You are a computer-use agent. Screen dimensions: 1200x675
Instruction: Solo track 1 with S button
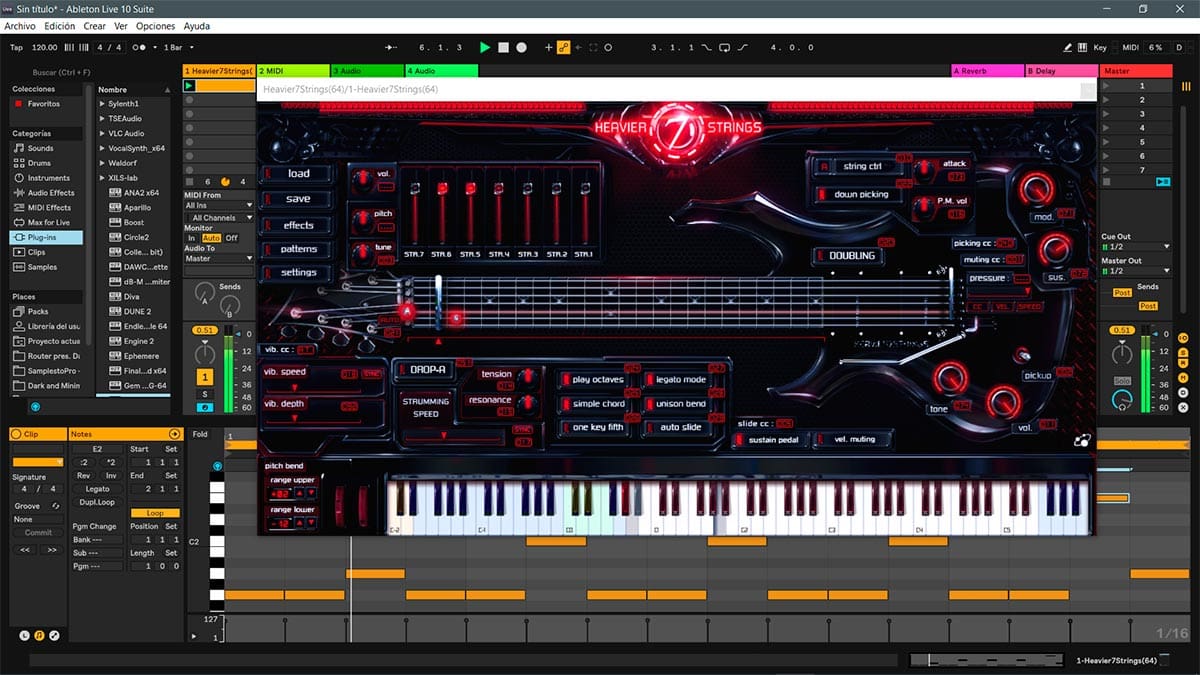pos(205,395)
